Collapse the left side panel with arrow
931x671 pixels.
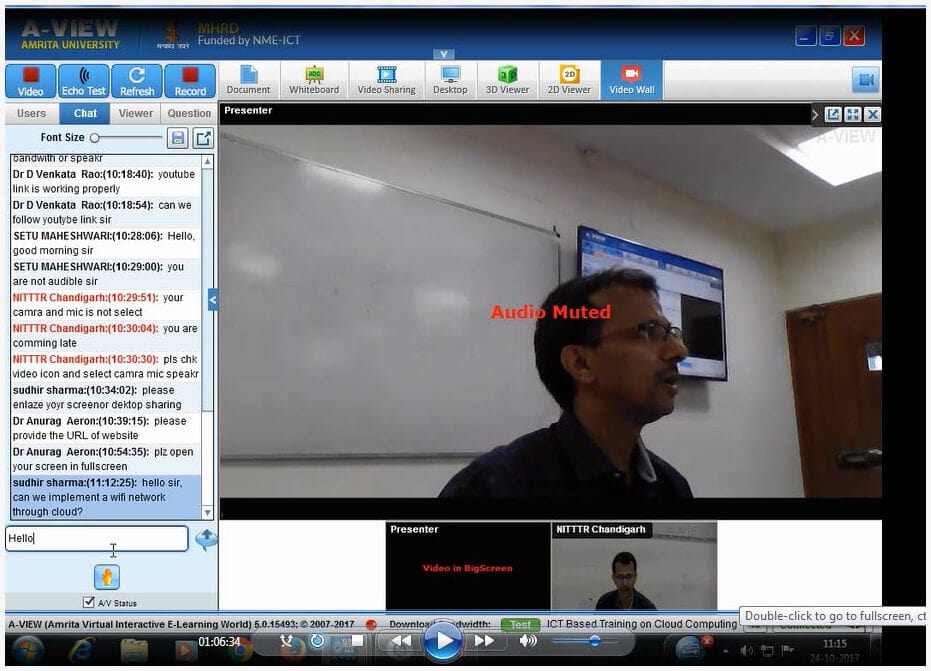(x=212, y=299)
